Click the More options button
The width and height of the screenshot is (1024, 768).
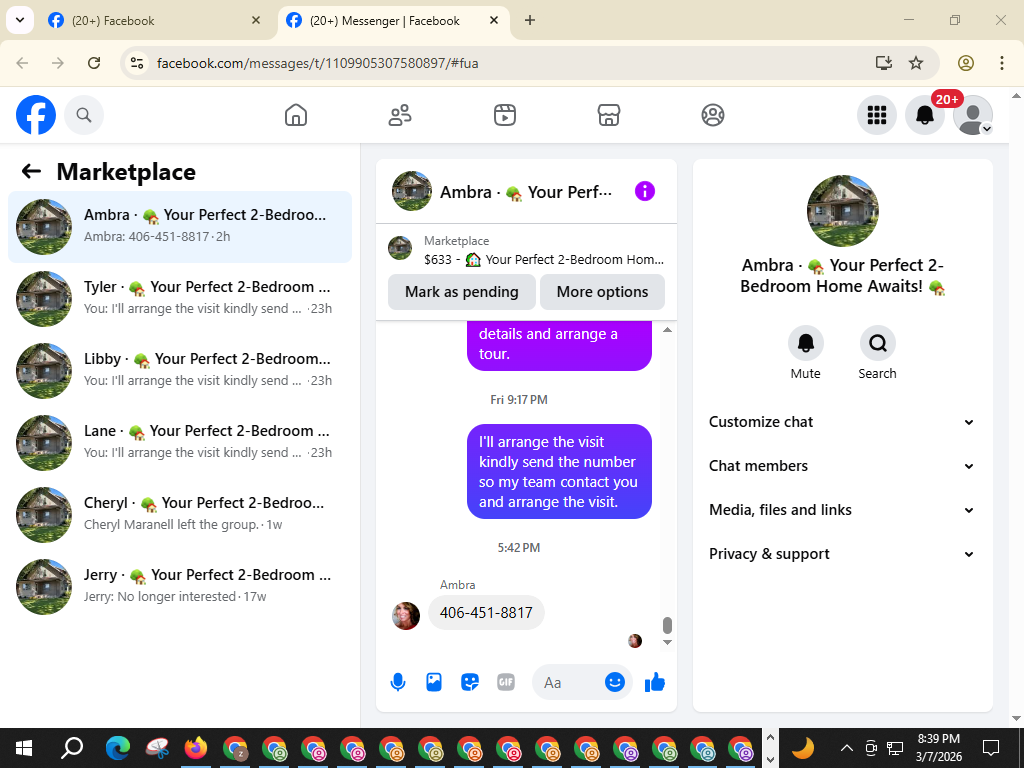[x=602, y=292]
